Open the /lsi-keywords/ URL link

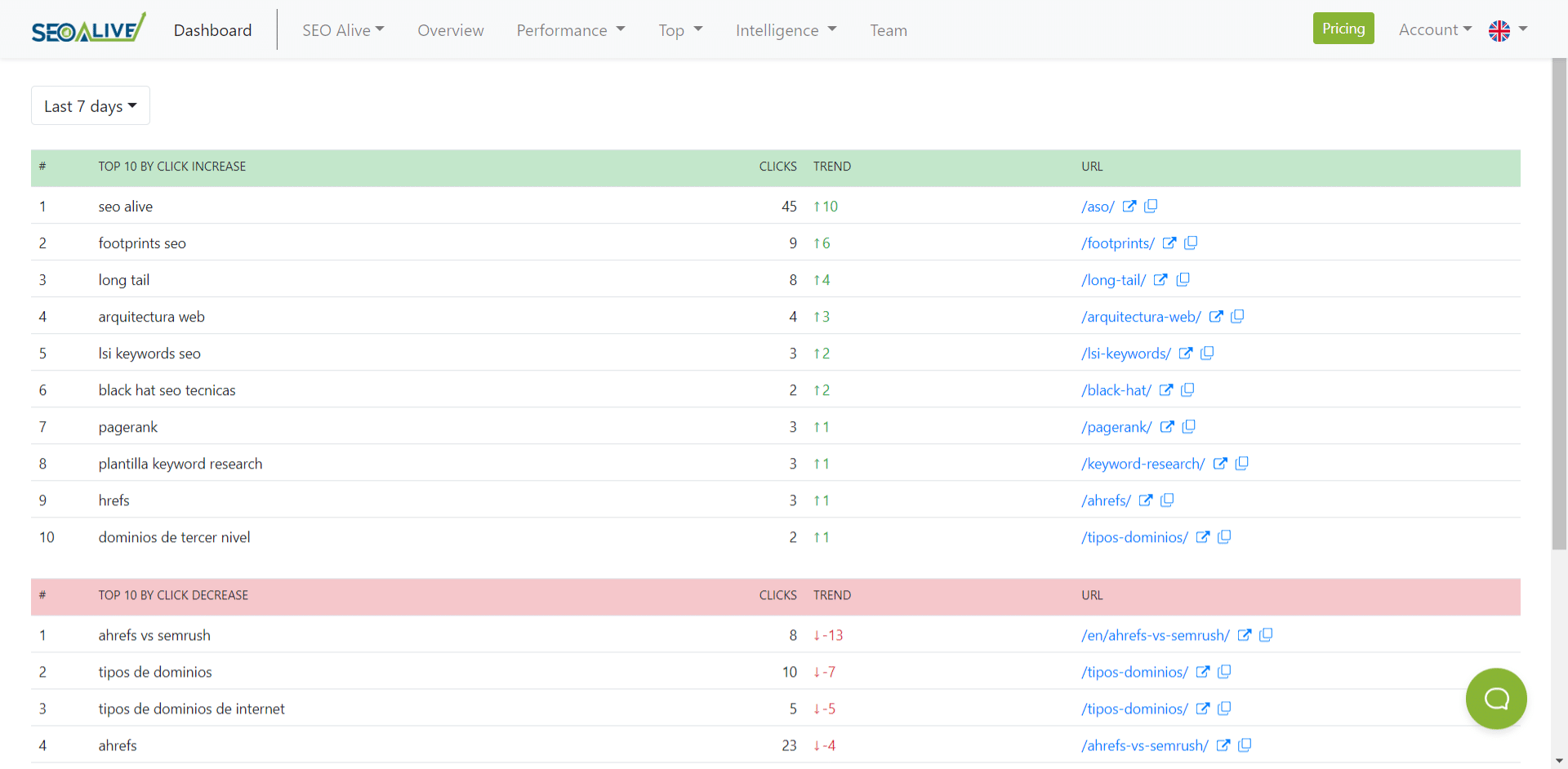[x=1125, y=353]
